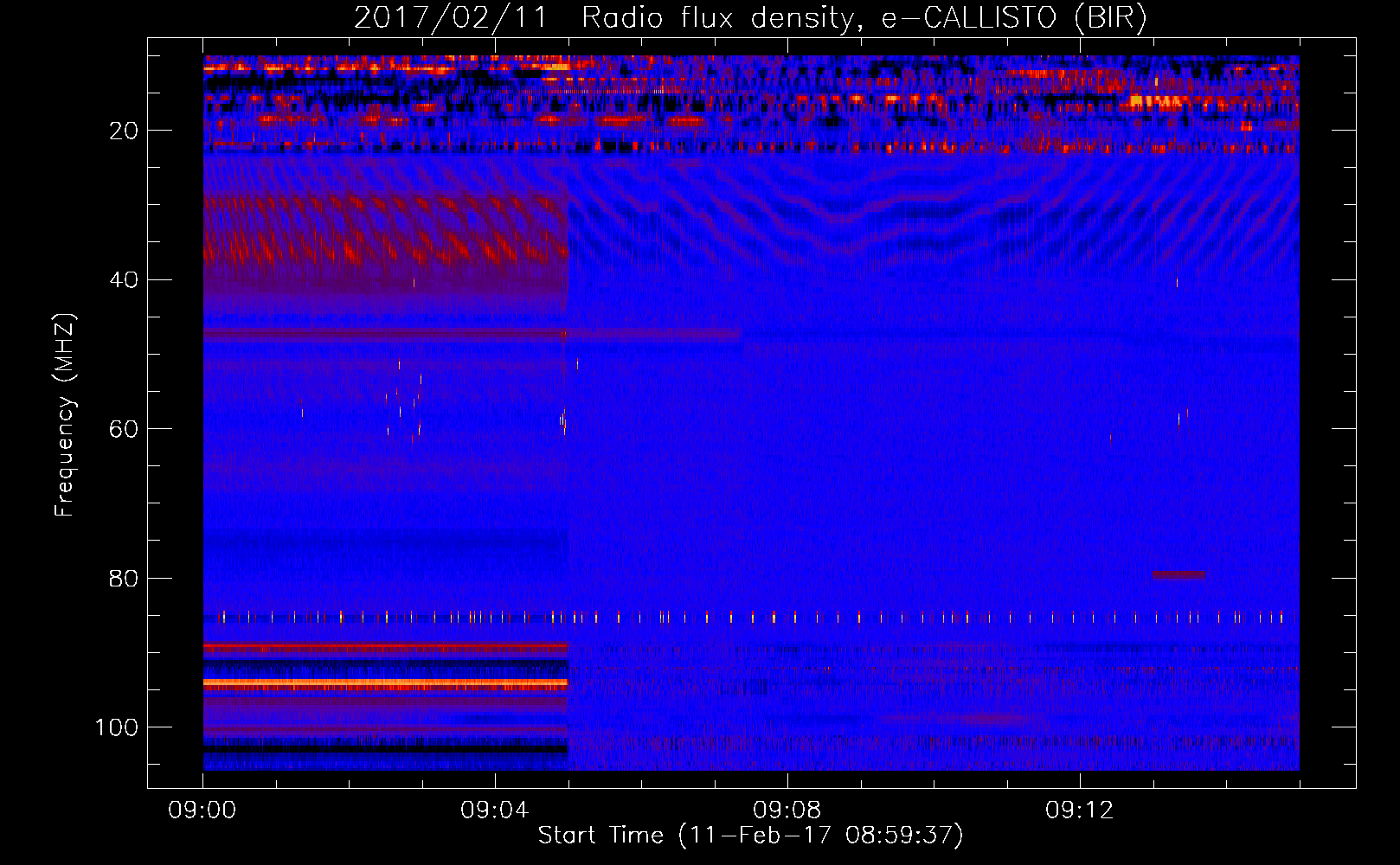Click the 'Frequency (MHZ)' y-axis label
1400x865 pixels.
(x=65, y=414)
